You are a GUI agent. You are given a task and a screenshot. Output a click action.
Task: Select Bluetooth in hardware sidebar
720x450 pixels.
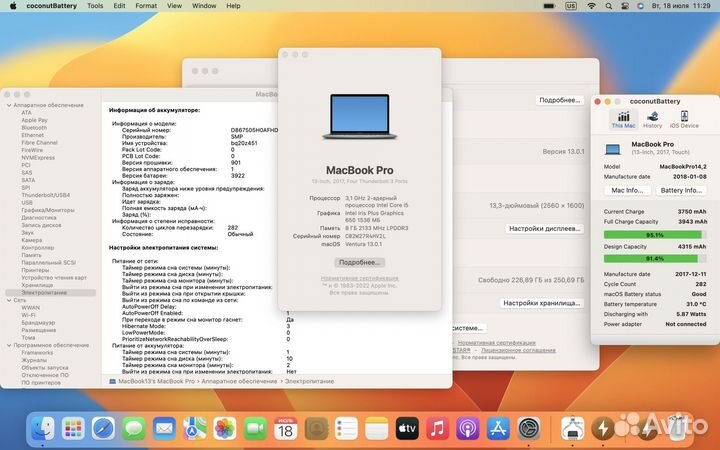click(x=34, y=128)
